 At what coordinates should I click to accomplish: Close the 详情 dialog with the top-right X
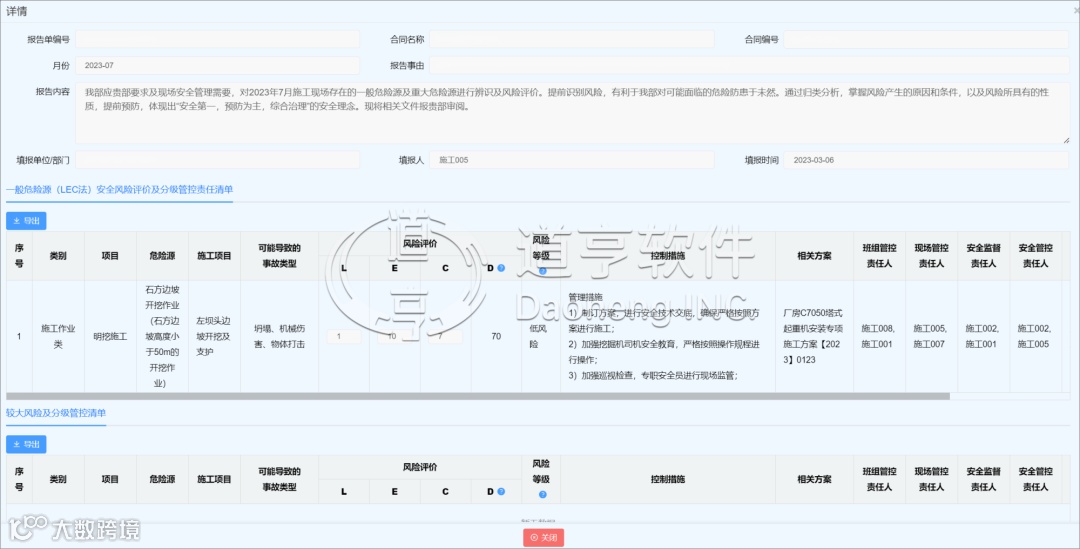point(1076,12)
